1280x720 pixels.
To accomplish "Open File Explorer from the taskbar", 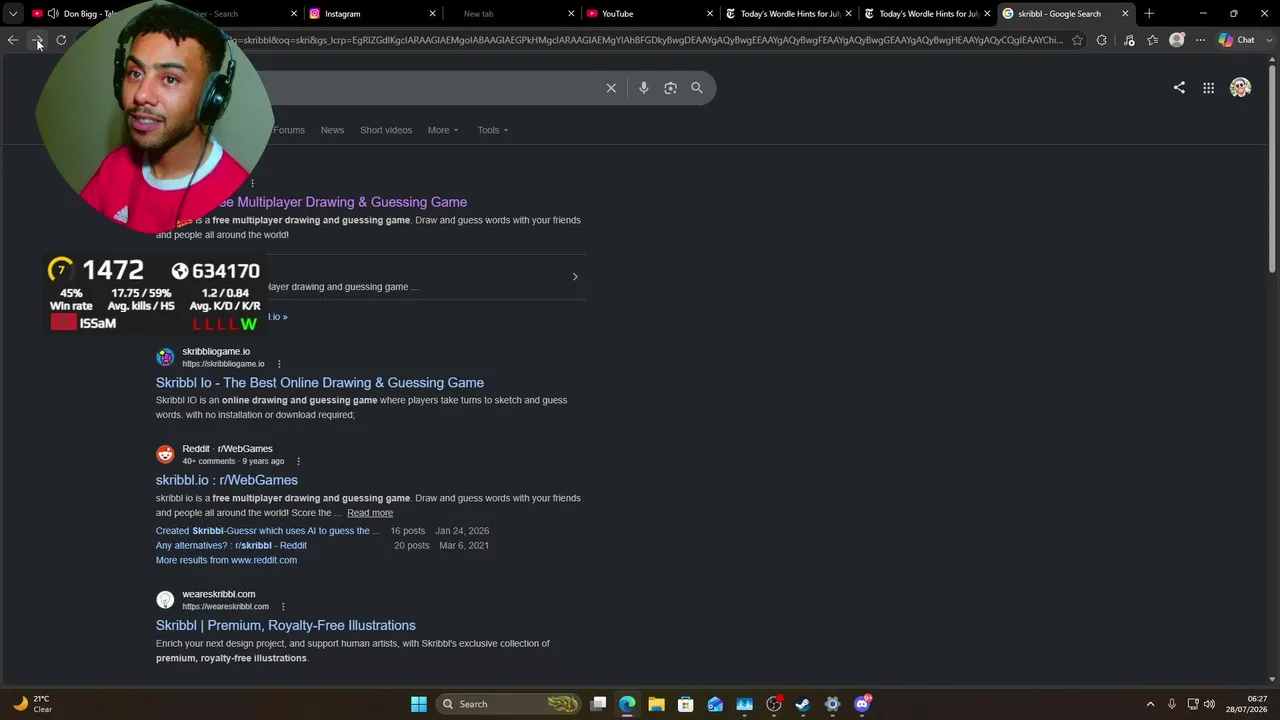I will [656, 704].
